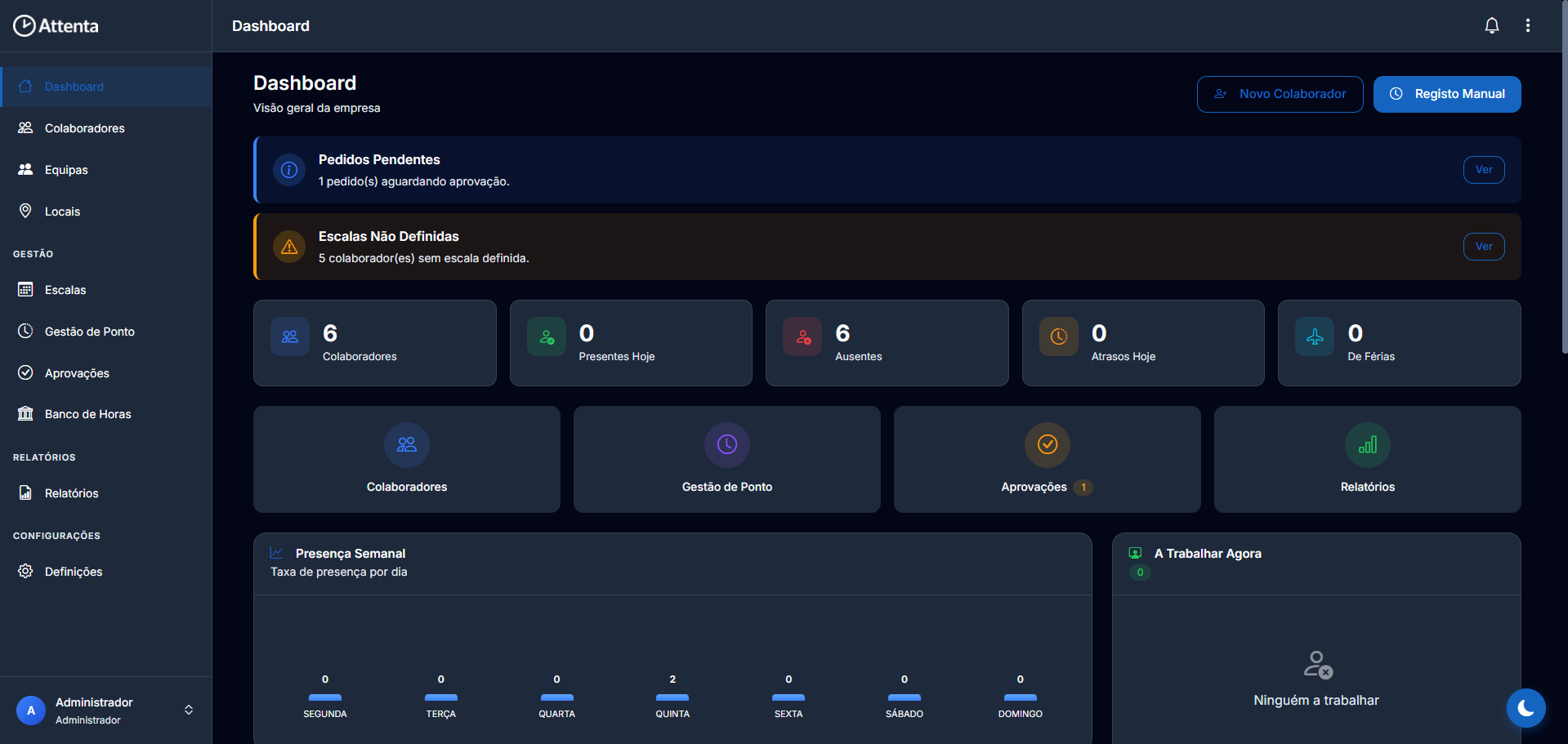Click the sidebar Relatórios document icon

point(25,492)
